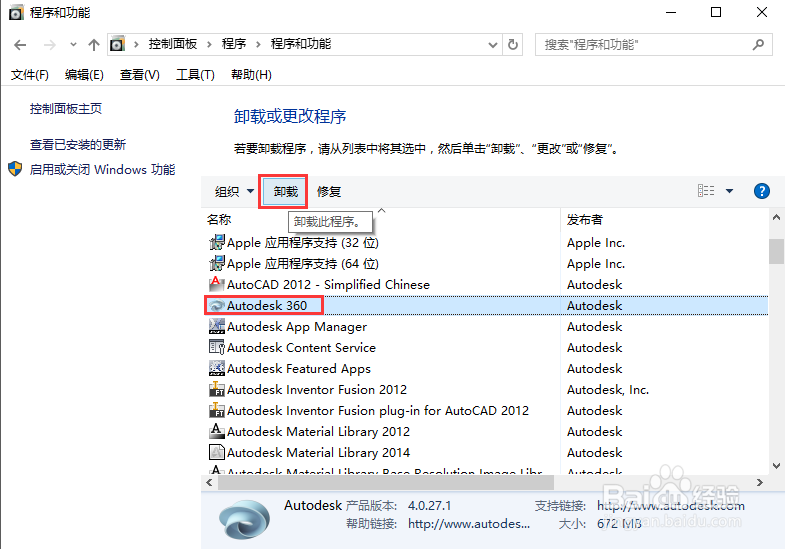Screen dimensions: 785x549
Task: Click the horizontal scrollbar thumb
Action: point(386,482)
